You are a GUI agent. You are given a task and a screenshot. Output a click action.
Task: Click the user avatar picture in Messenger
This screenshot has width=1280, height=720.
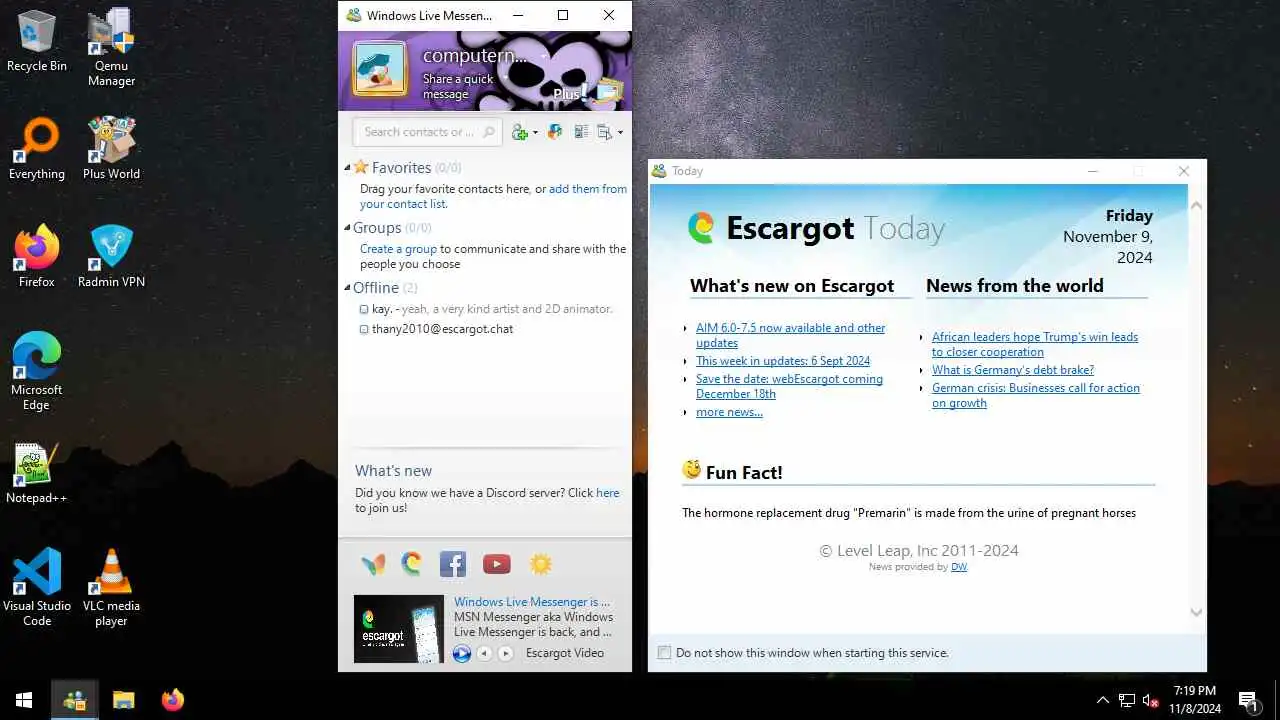coord(380,69)
